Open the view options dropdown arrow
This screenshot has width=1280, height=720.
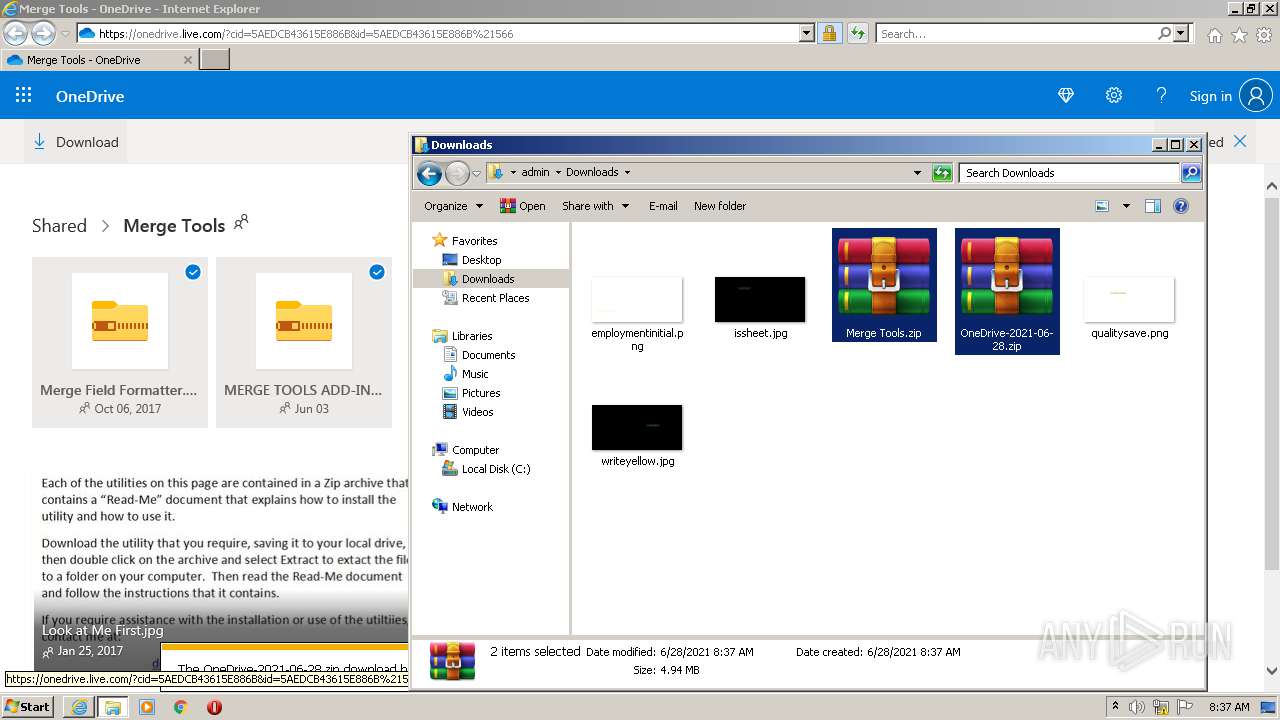1126,206
